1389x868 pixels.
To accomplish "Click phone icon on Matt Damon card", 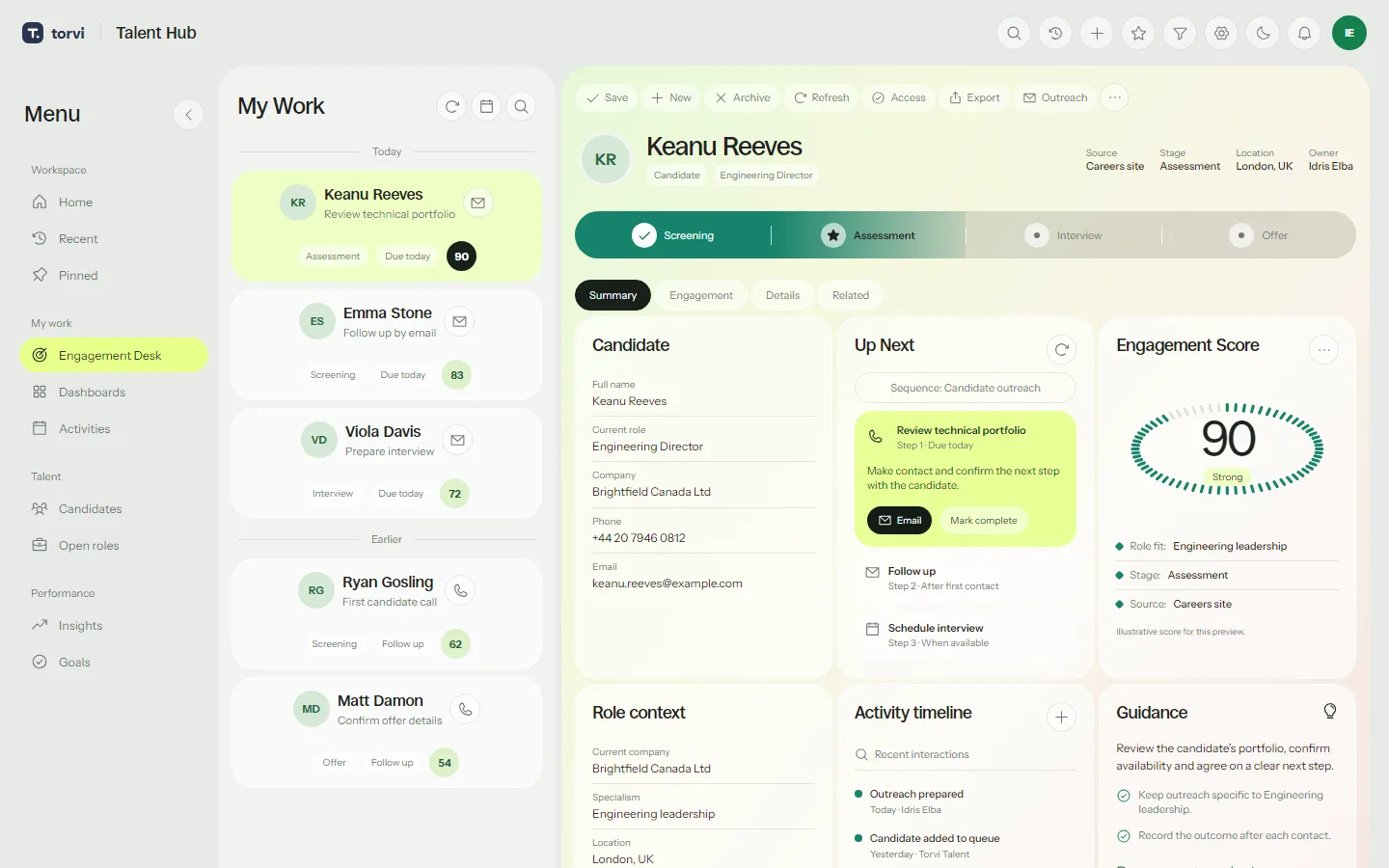I will [465, 709].
